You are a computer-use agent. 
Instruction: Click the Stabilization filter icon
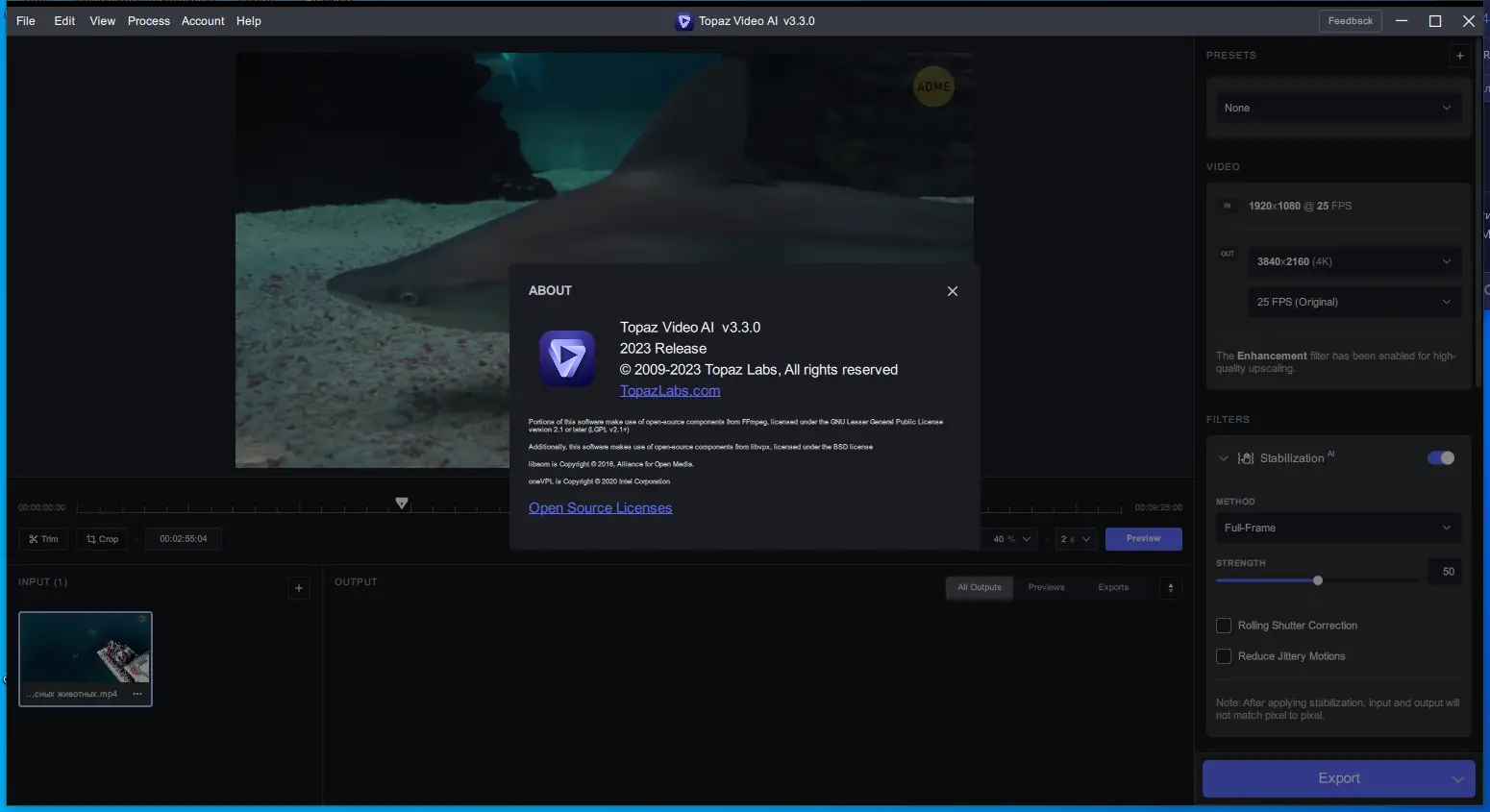[x=1246, y=458]
